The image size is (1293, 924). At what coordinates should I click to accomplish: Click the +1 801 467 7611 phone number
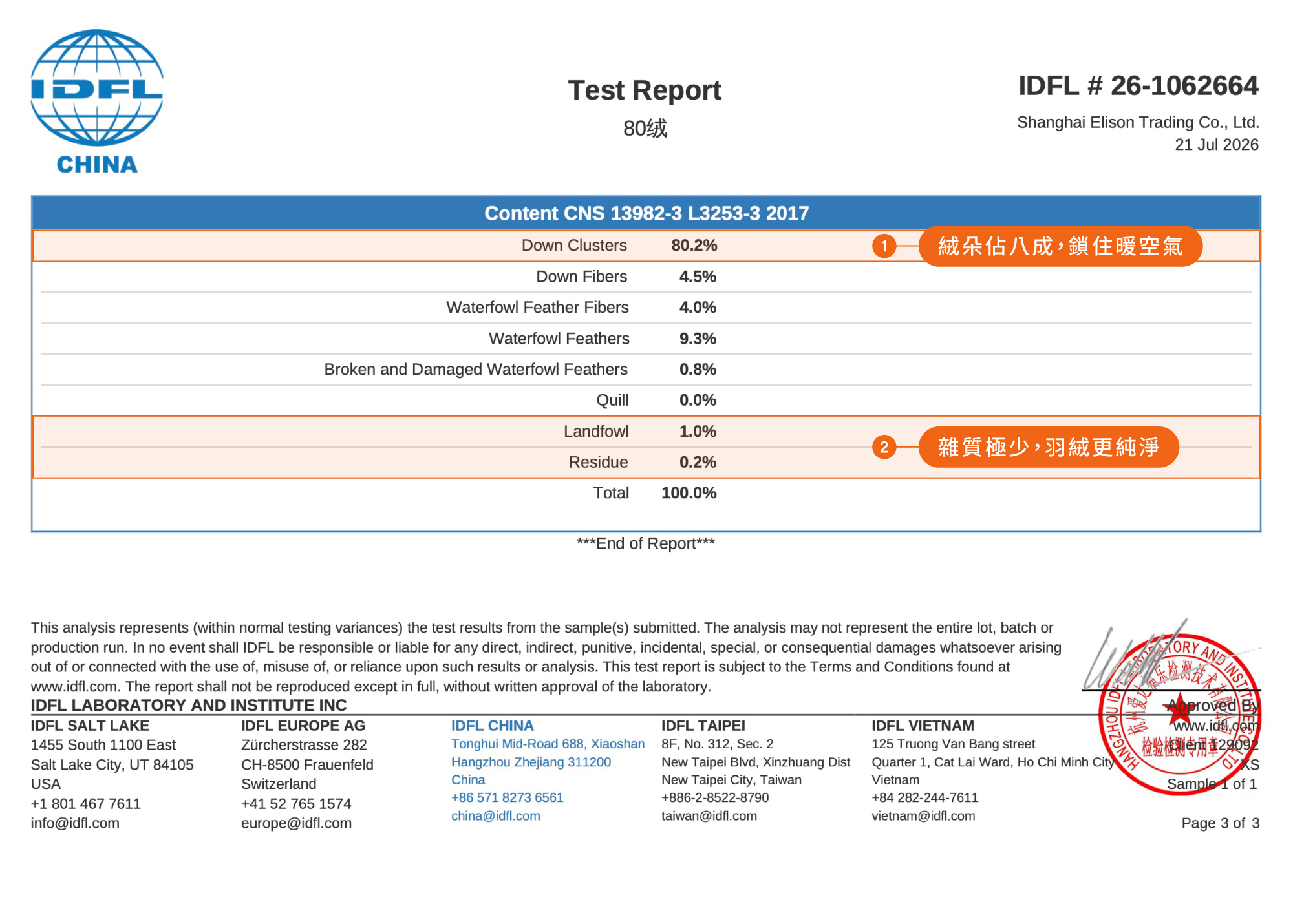coord(86,804)
